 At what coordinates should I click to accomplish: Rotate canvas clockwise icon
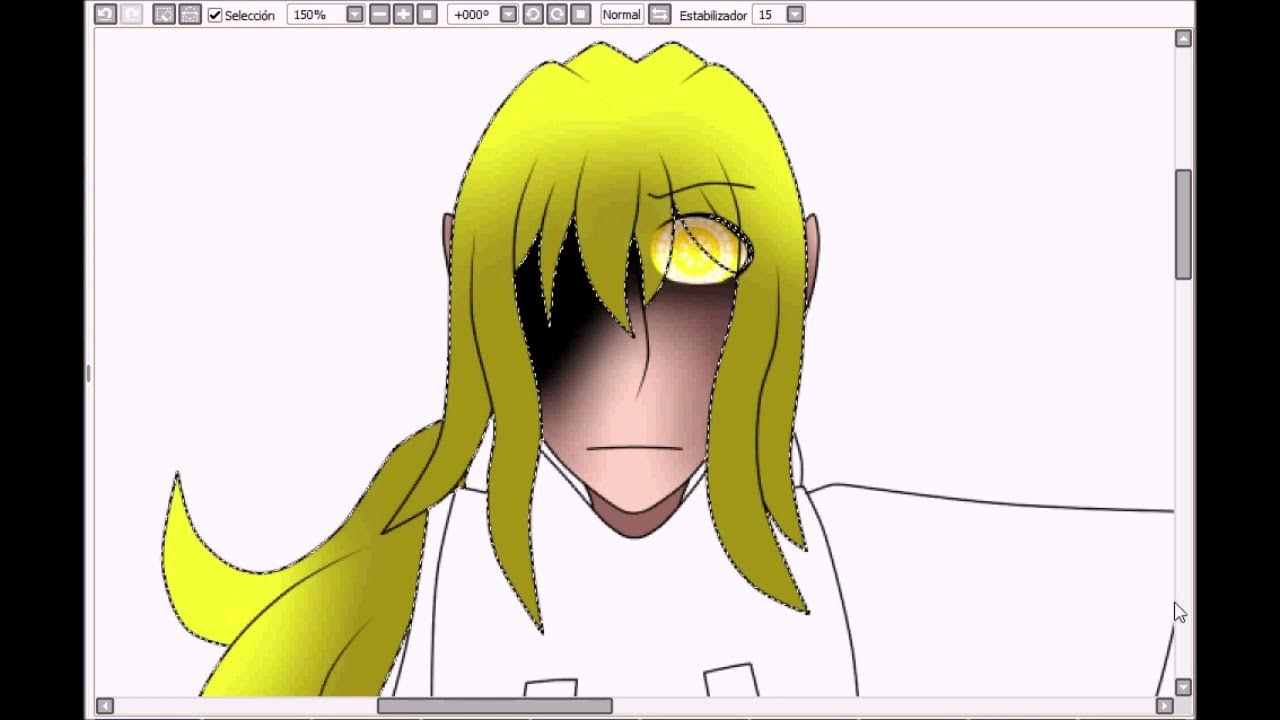click(x=557, y=14)
